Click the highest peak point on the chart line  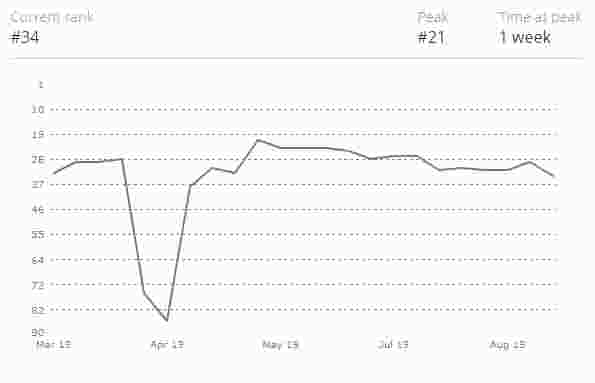pos(258,140)
